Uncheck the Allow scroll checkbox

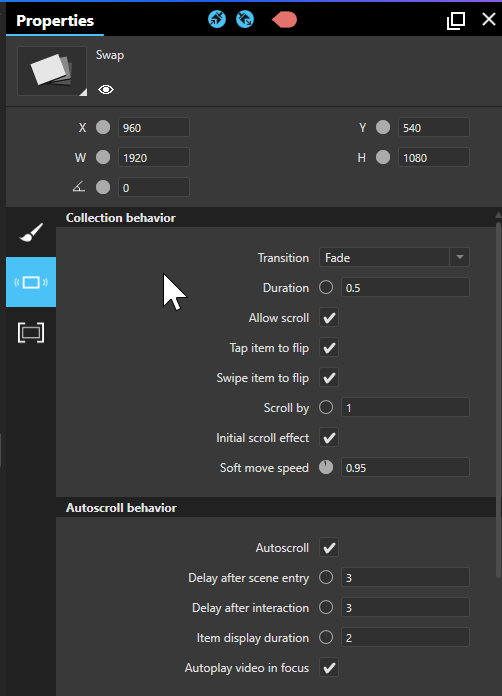click(329, 317)
